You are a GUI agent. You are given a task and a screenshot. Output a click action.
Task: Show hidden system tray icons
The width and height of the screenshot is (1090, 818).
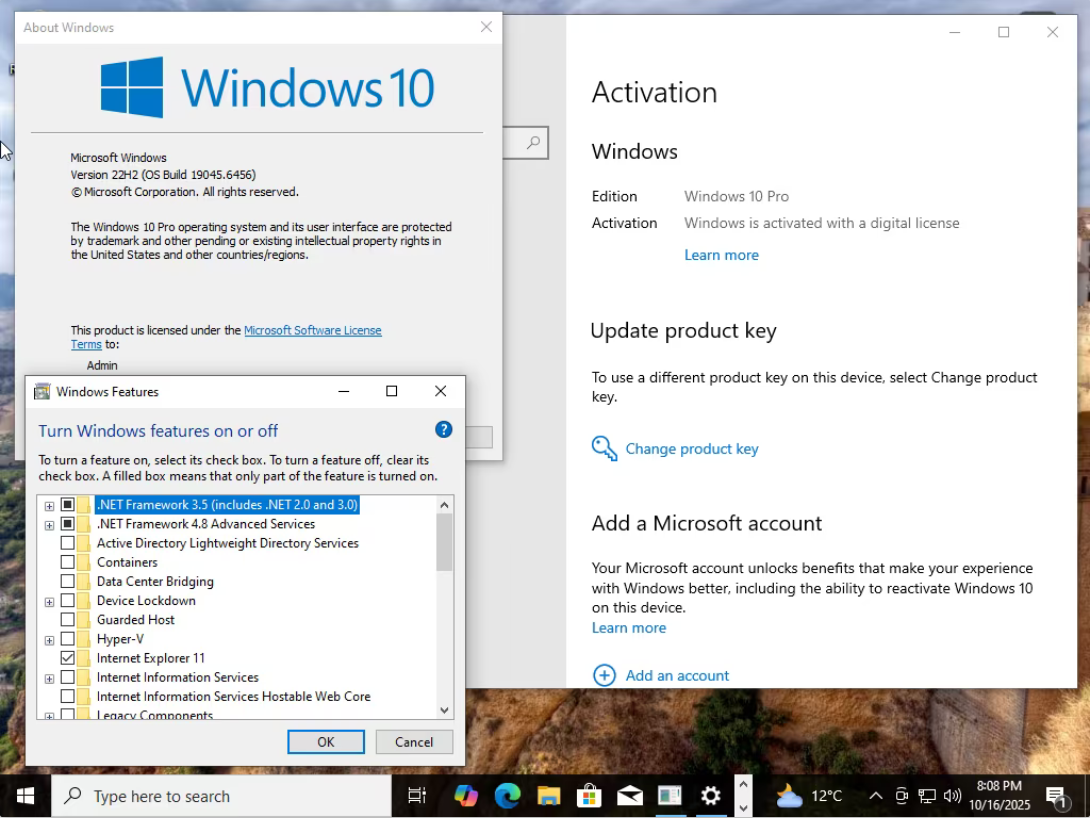pyautogui.click(x=876, y=796)
